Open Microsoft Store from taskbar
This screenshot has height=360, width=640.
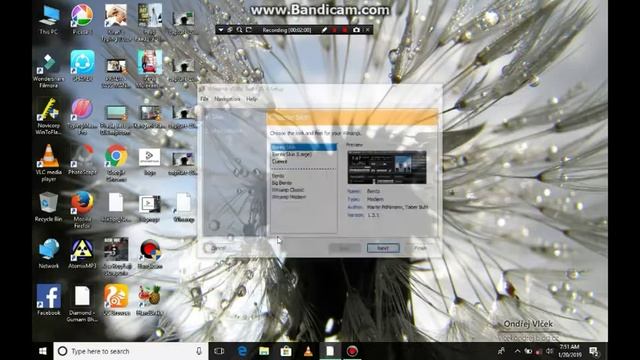tap(286, 351)
